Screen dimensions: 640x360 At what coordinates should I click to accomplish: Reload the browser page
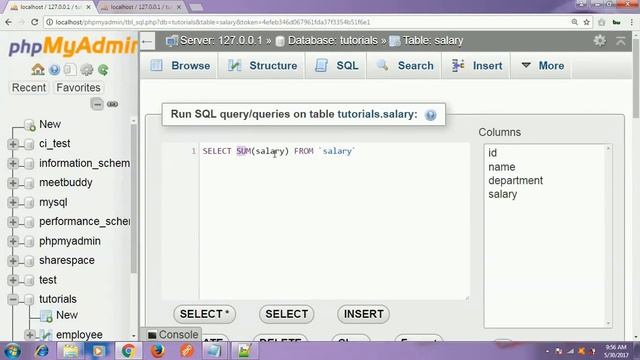coord(34,22)
